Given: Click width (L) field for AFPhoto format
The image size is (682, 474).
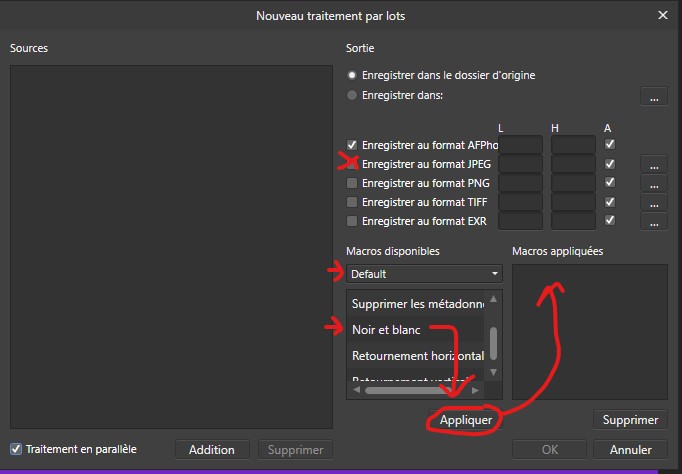Looking at the screenshot, I should click(521, 144).
